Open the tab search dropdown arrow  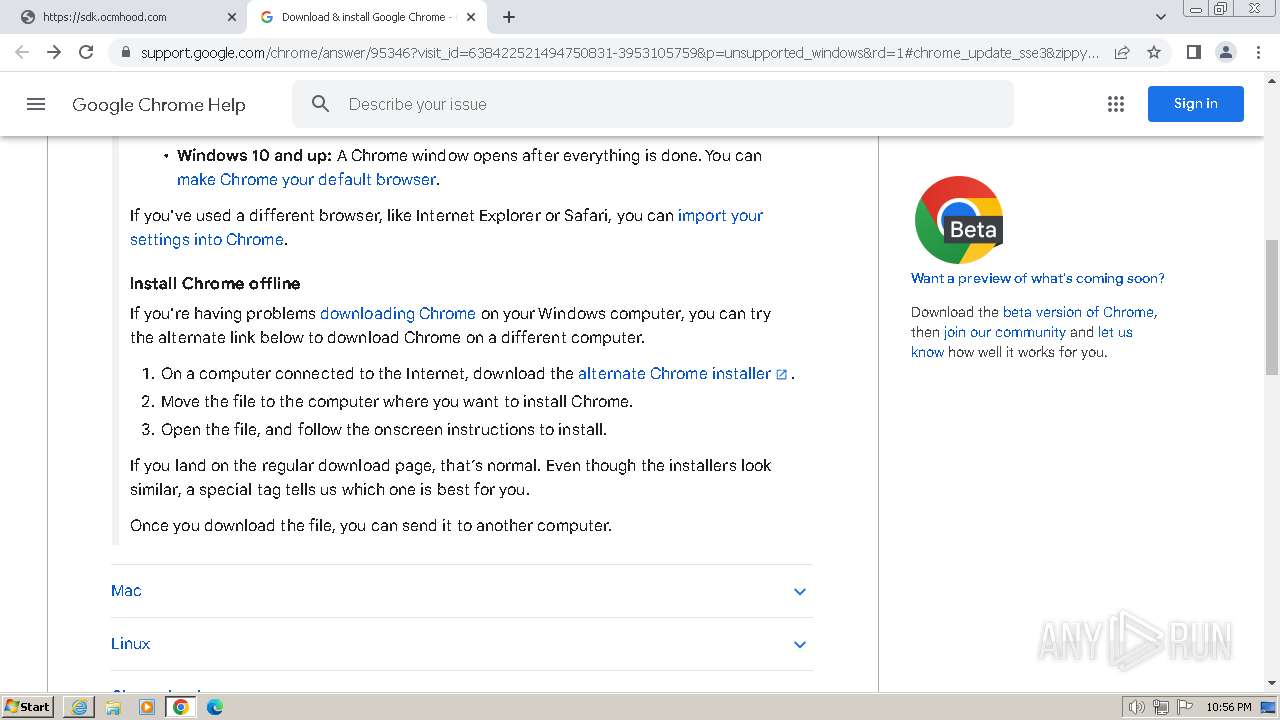1161,17
